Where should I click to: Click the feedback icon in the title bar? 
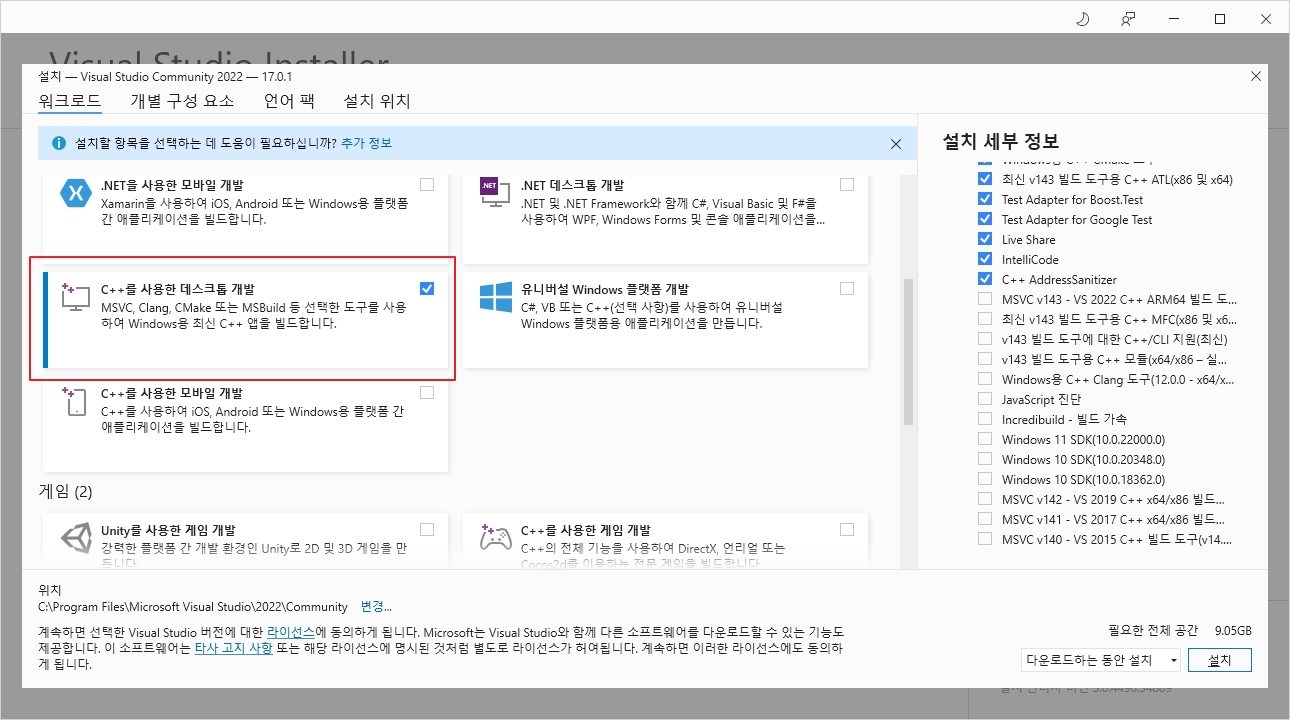(x=1128, y=19)
